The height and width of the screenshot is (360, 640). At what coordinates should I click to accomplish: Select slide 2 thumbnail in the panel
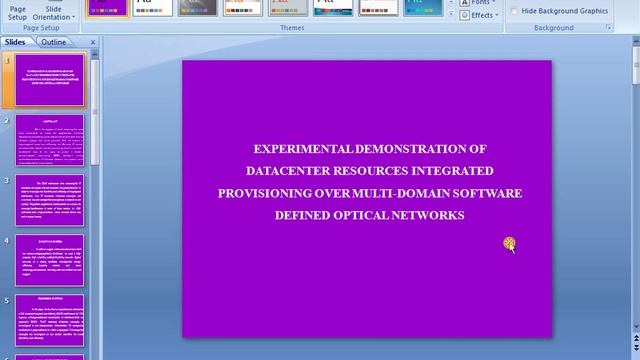(49, 140)
